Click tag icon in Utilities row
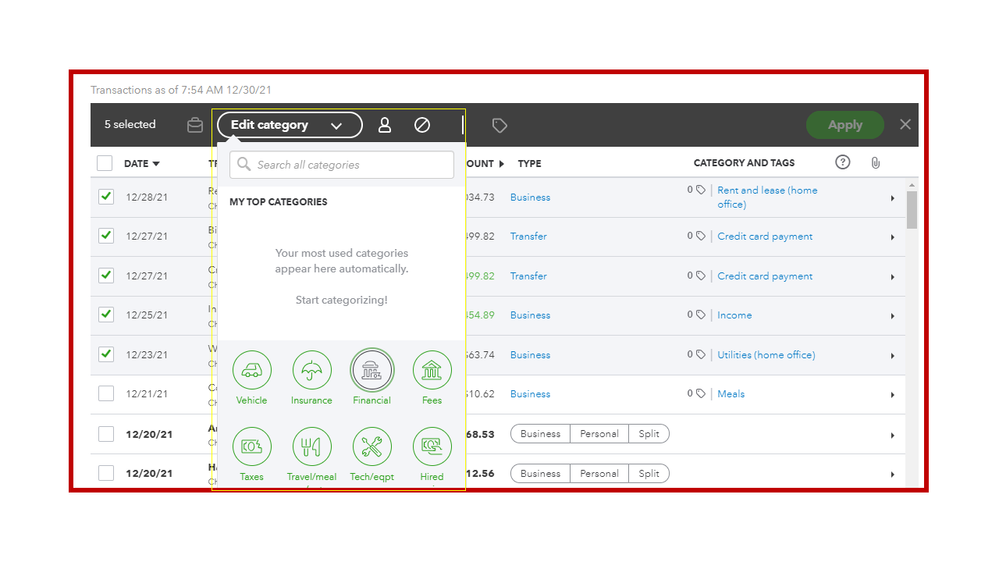 (x=701, y=354)
